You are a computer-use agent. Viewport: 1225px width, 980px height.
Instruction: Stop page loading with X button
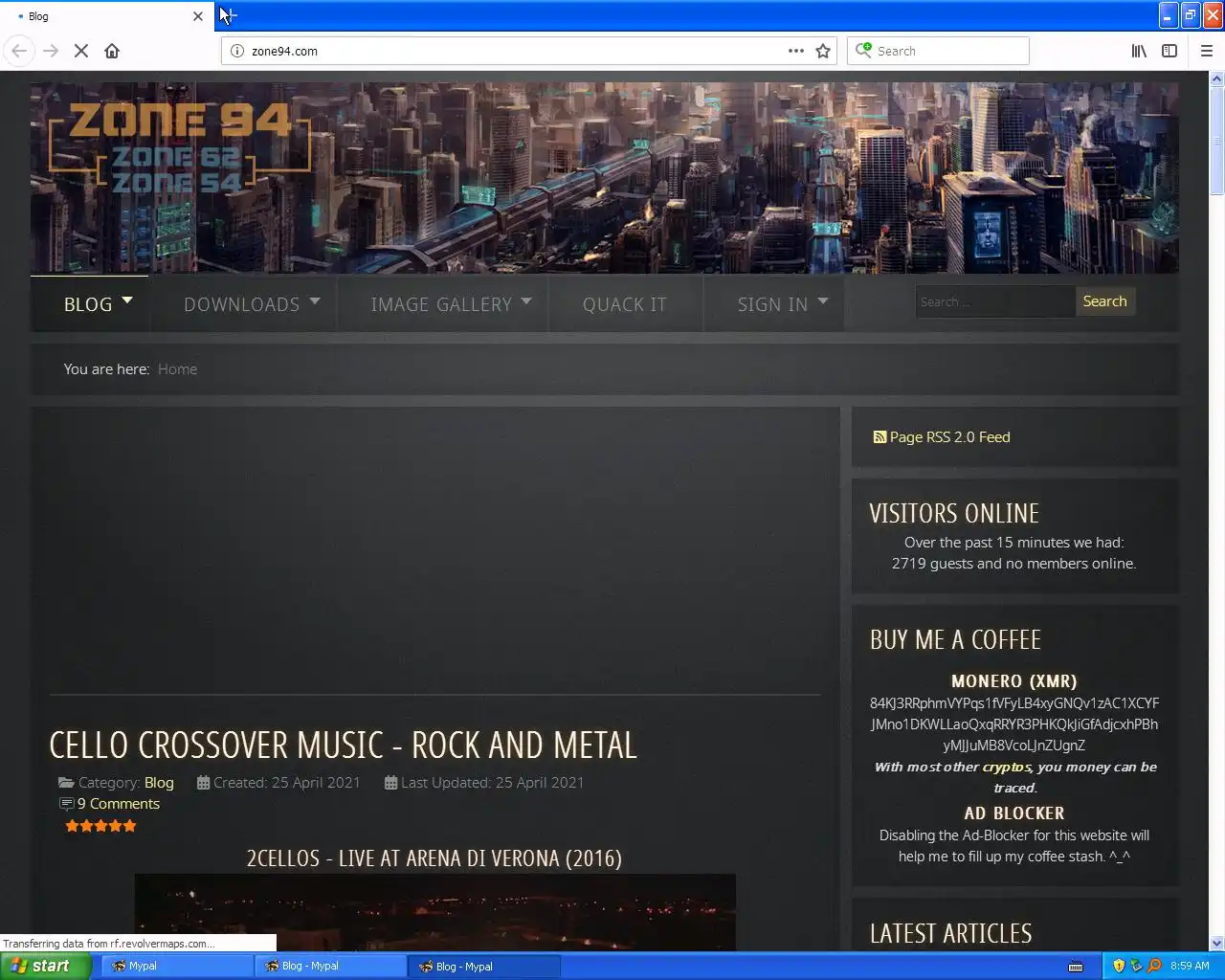(x=81, y=51)
